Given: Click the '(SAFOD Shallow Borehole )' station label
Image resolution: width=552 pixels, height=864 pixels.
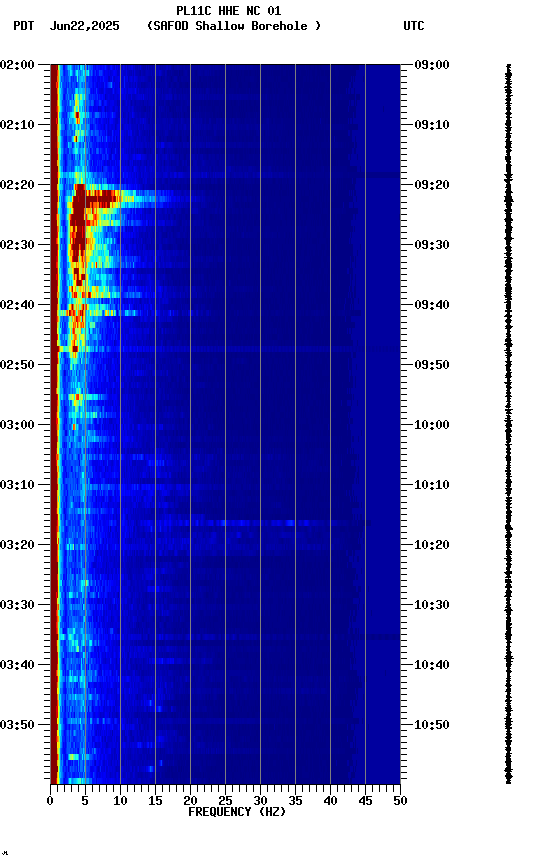Looking at the screenshot, I should pyautogui.click(x=234, y=26).
